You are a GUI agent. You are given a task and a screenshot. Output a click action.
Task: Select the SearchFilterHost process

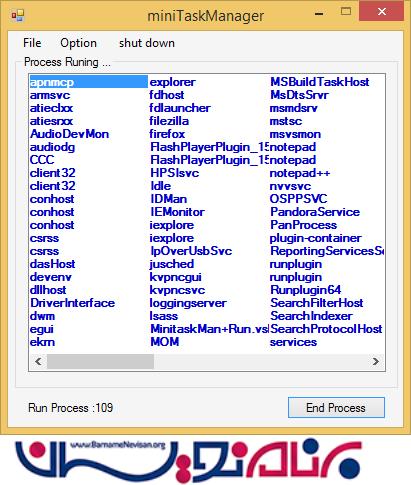pyautogui.click(x=317, y=303)
